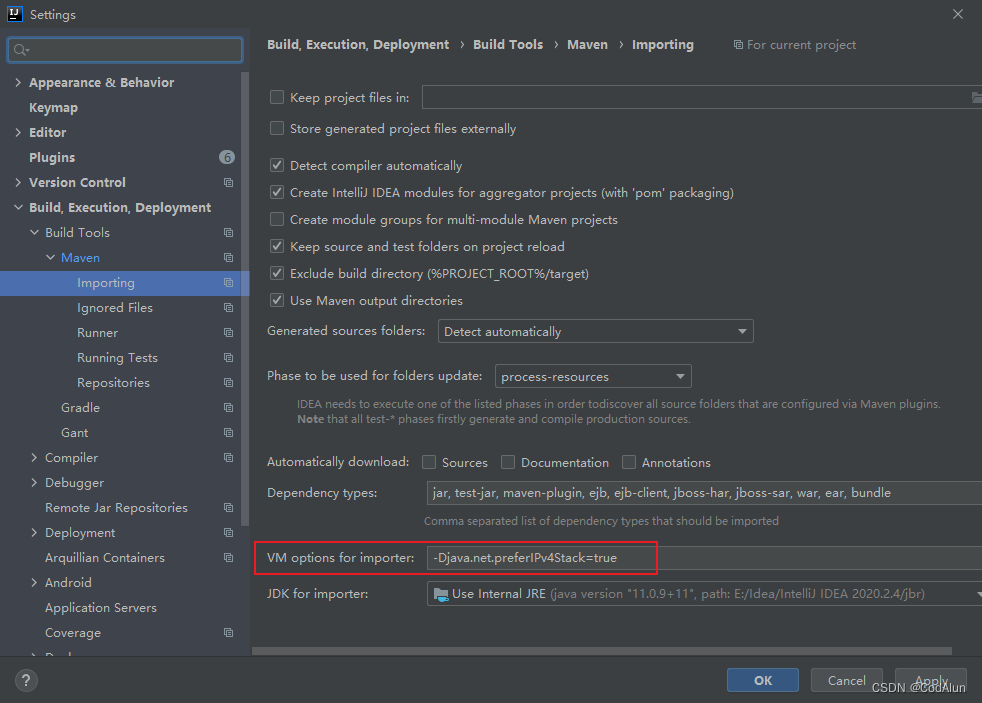Open help with the question mark button
This screenshot has height=703, width=982.
pos(26,680)
